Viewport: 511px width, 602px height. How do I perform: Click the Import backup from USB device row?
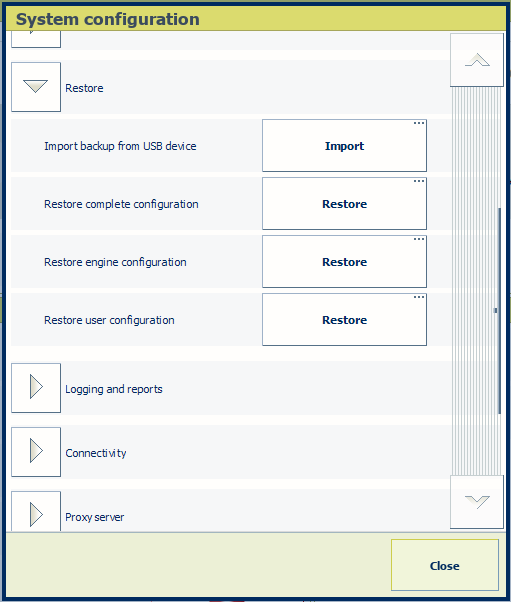tap(231, 146)
